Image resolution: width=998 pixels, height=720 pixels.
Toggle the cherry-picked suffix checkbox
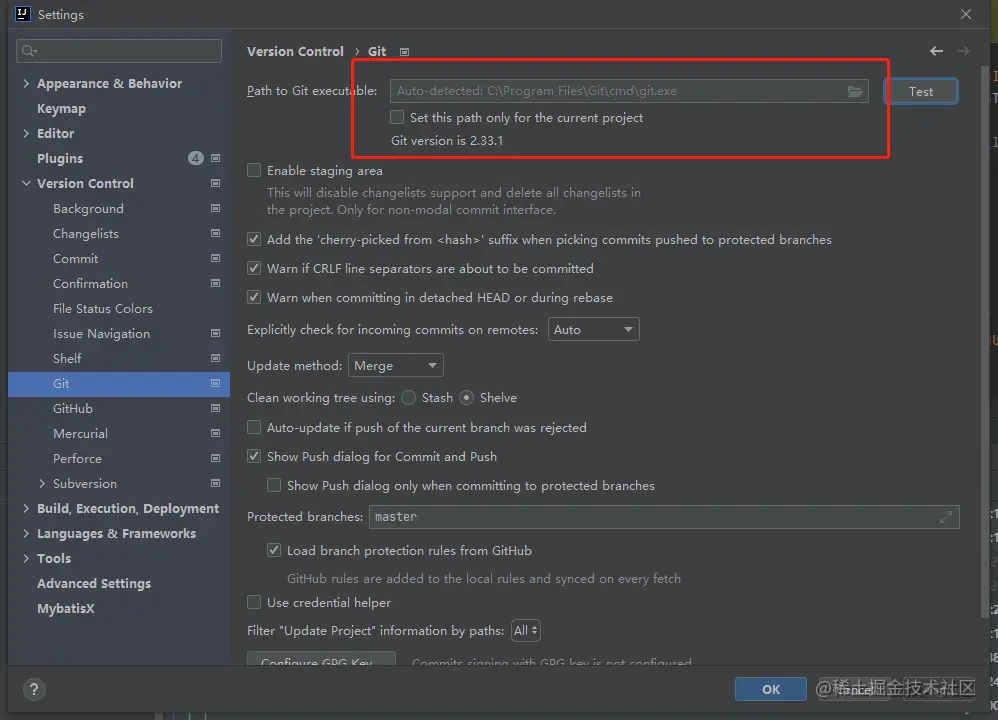(254, 239)
